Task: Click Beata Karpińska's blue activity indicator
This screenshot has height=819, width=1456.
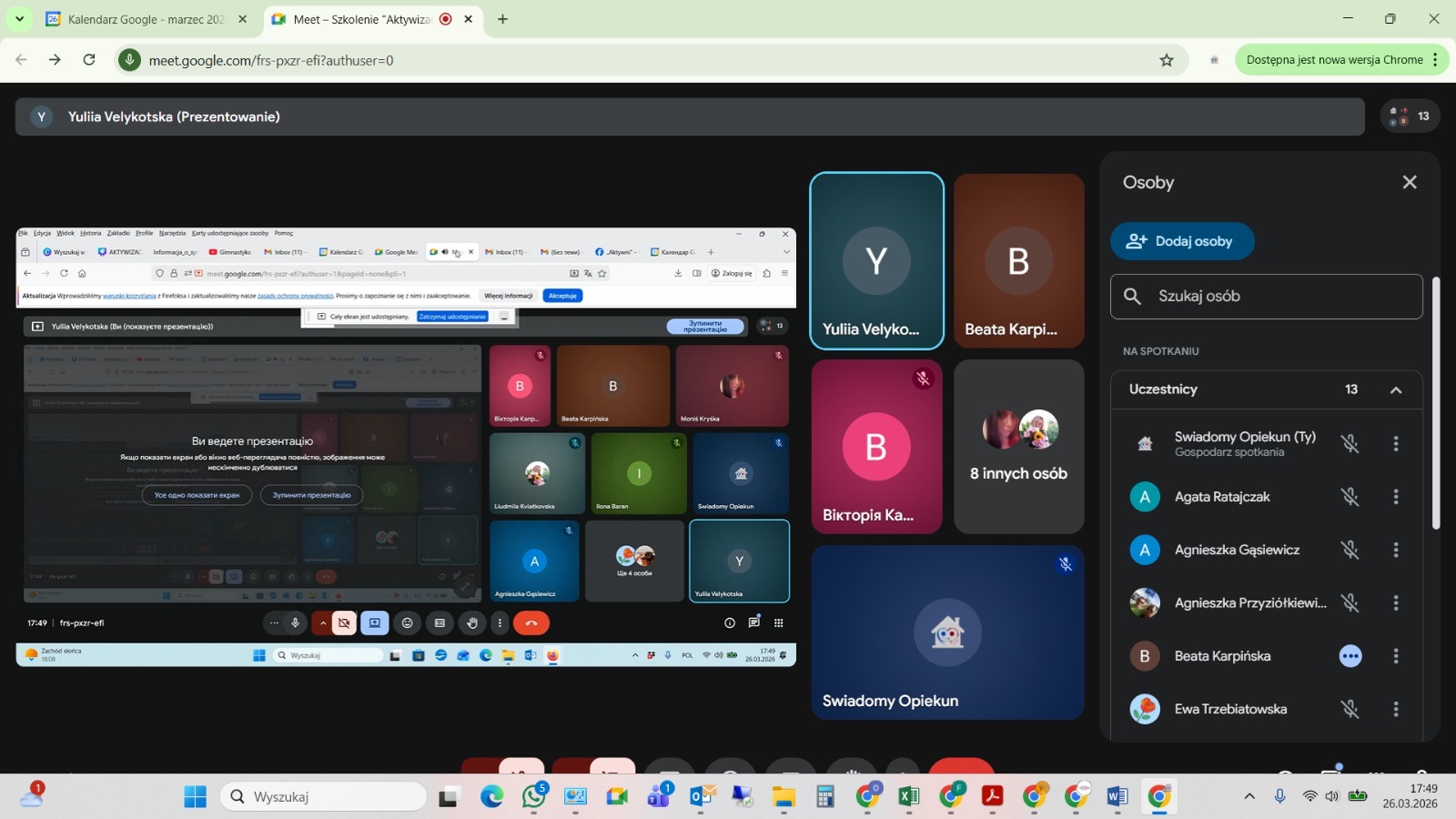Action: coord(1350,656)
